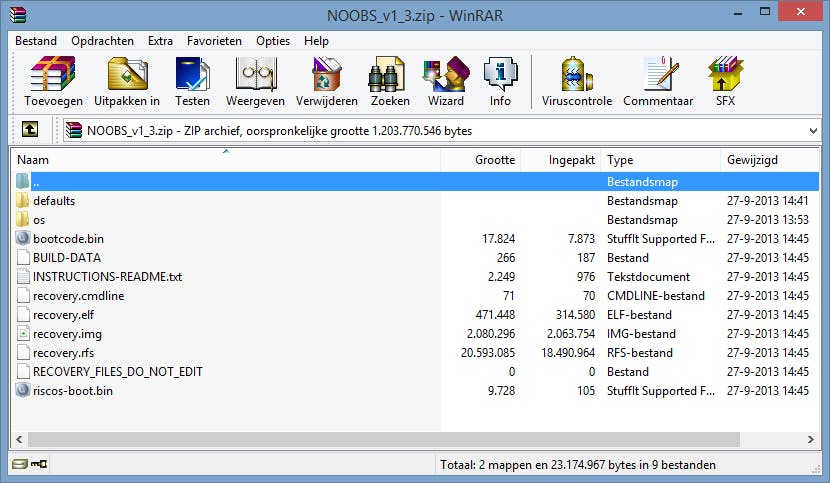Viewport: 830px width, 483px height.
Task: Expand the archive path dropdown arrow
Action: pos(813,131)
